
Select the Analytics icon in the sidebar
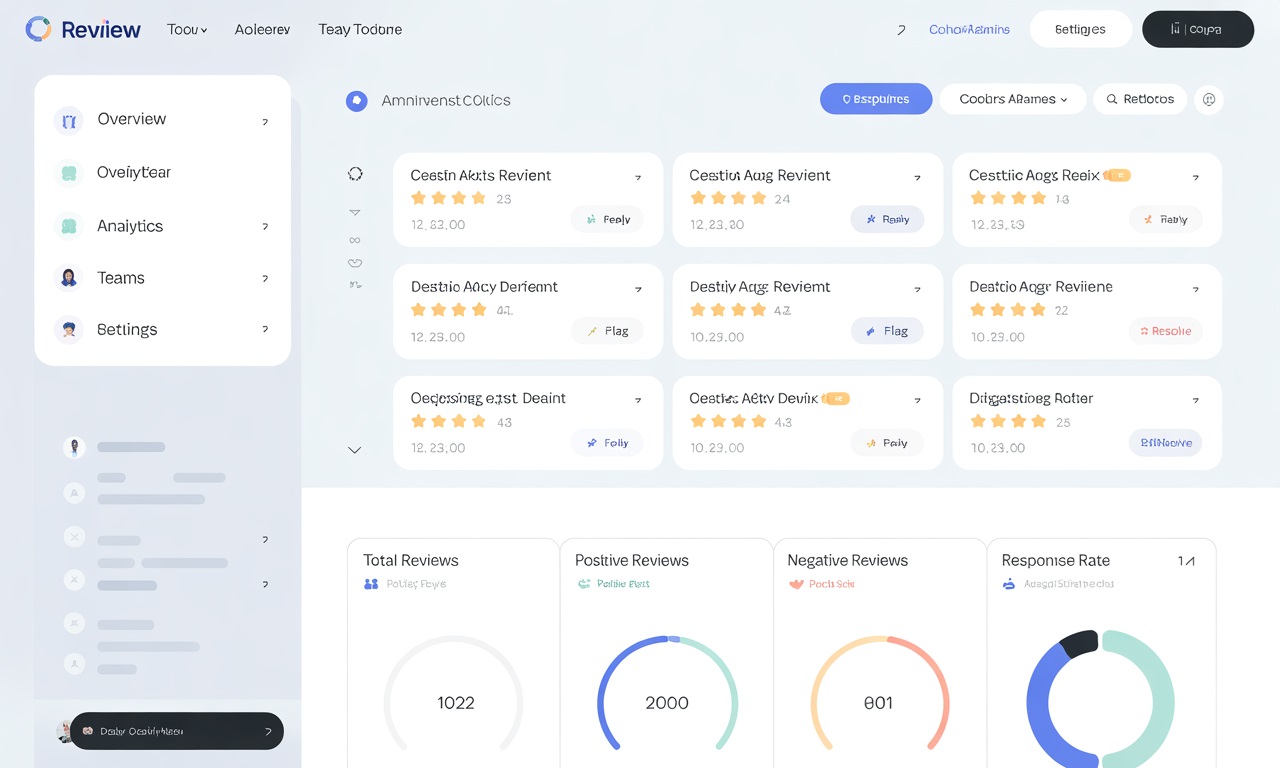(x=68, y=225)
